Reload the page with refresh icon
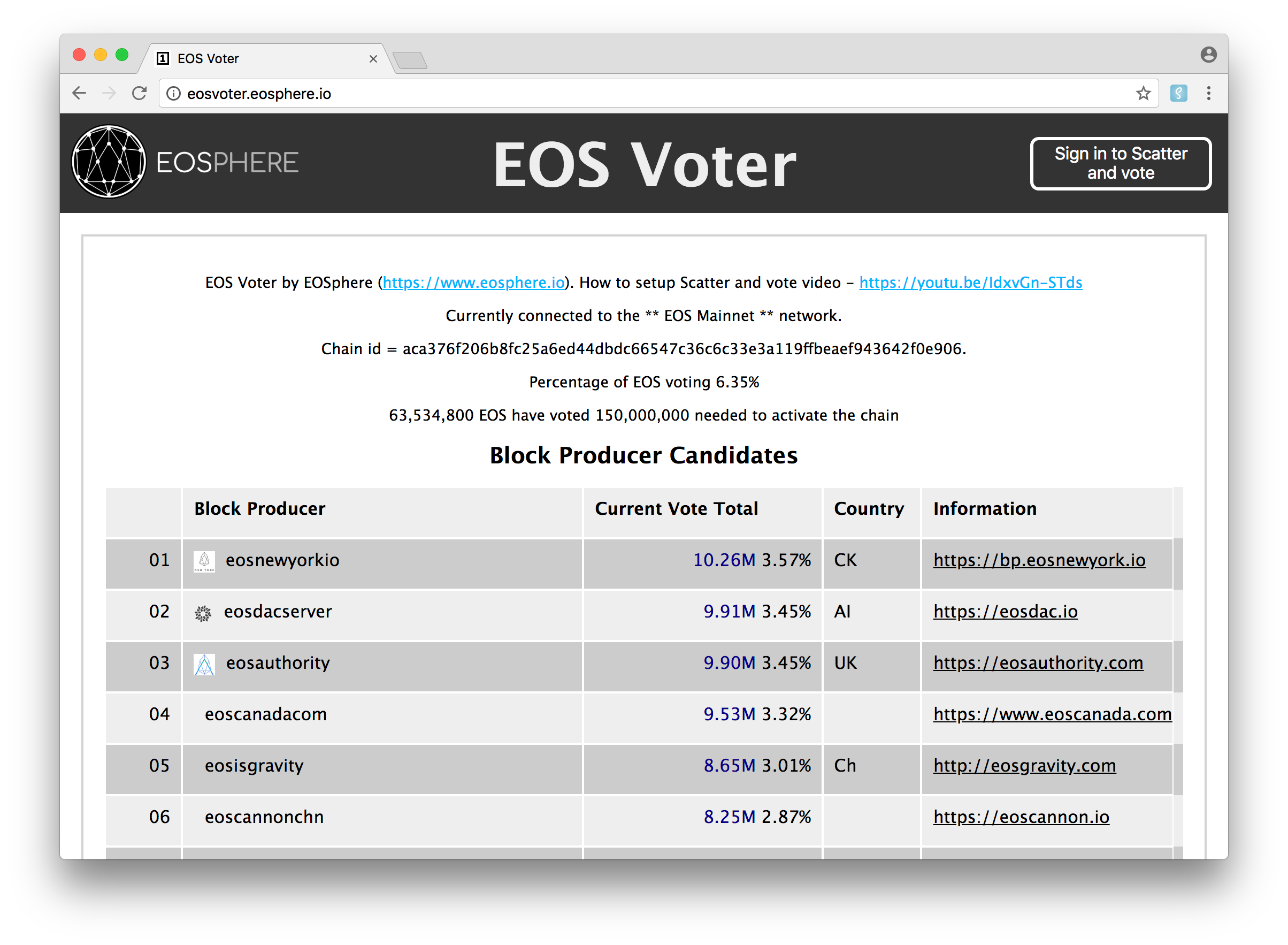Image resolution: width=1288 pixels, height=945 pixels. [x=140, y=93]
